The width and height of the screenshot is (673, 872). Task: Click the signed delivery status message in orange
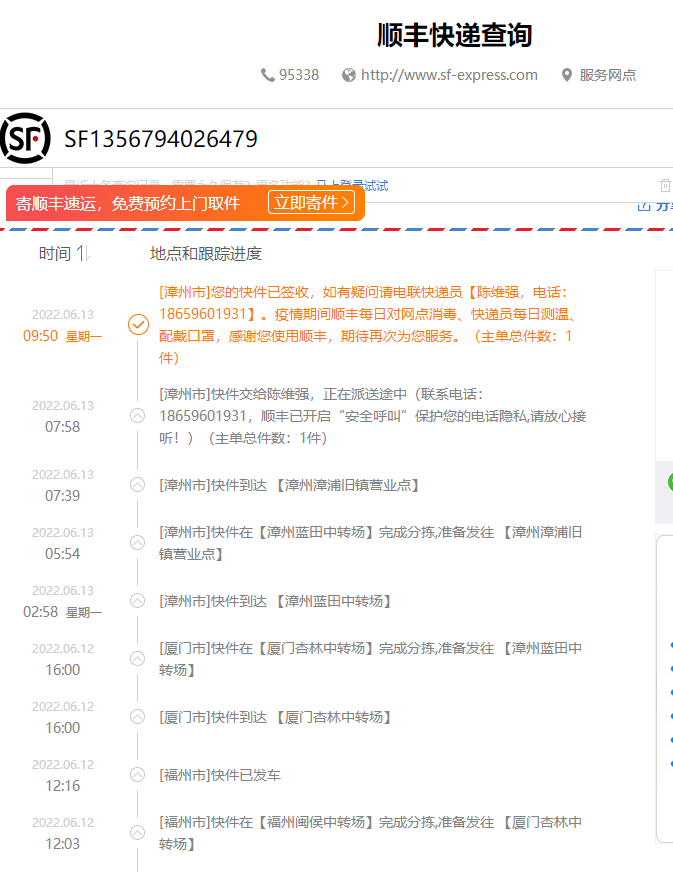[x=367, y=325]
